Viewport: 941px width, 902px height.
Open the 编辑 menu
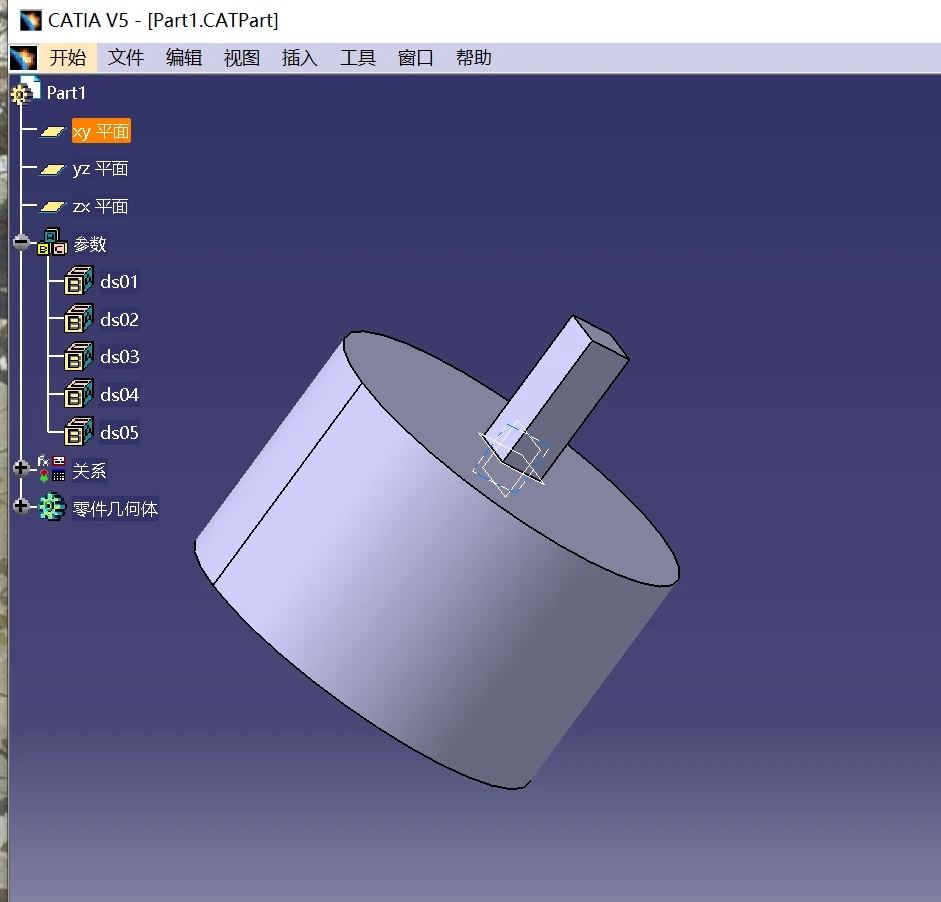point(184,58)
